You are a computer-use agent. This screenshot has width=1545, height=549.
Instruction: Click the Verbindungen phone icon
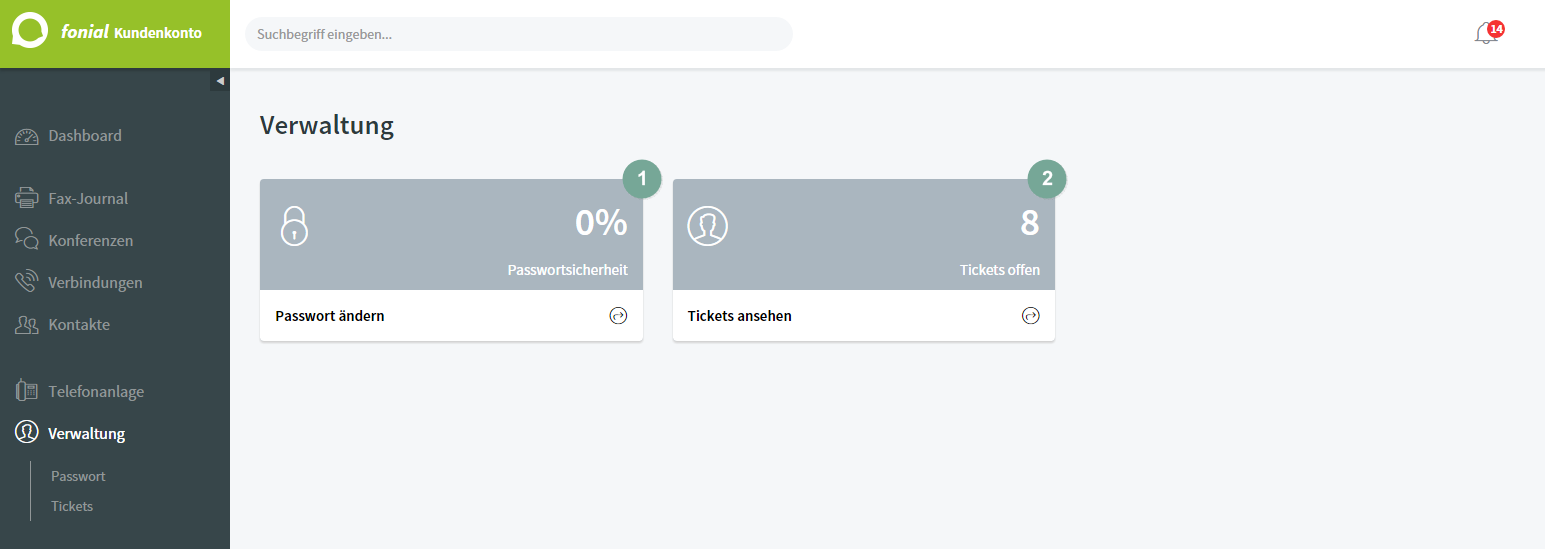point(27,282)
